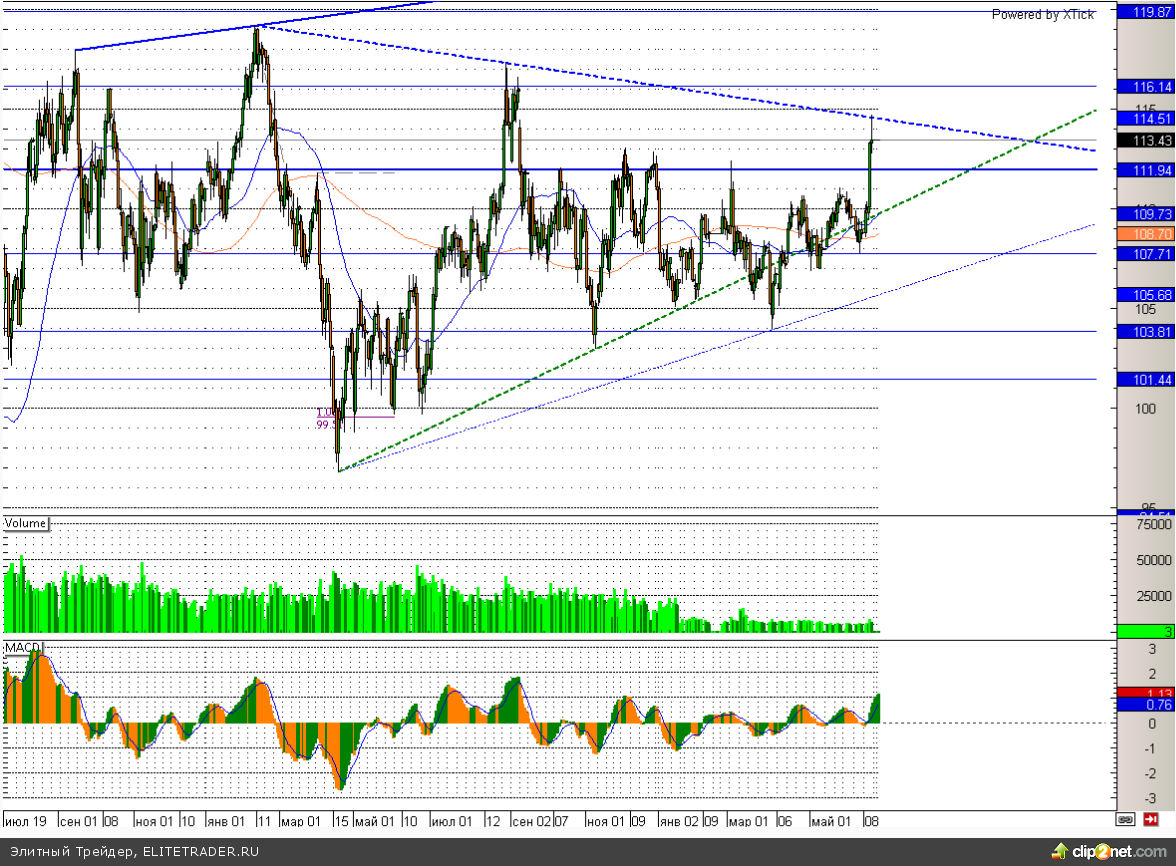The image size is (1176, 866).
Task: Click the Volume indicator label
Action: pos(26,523)
